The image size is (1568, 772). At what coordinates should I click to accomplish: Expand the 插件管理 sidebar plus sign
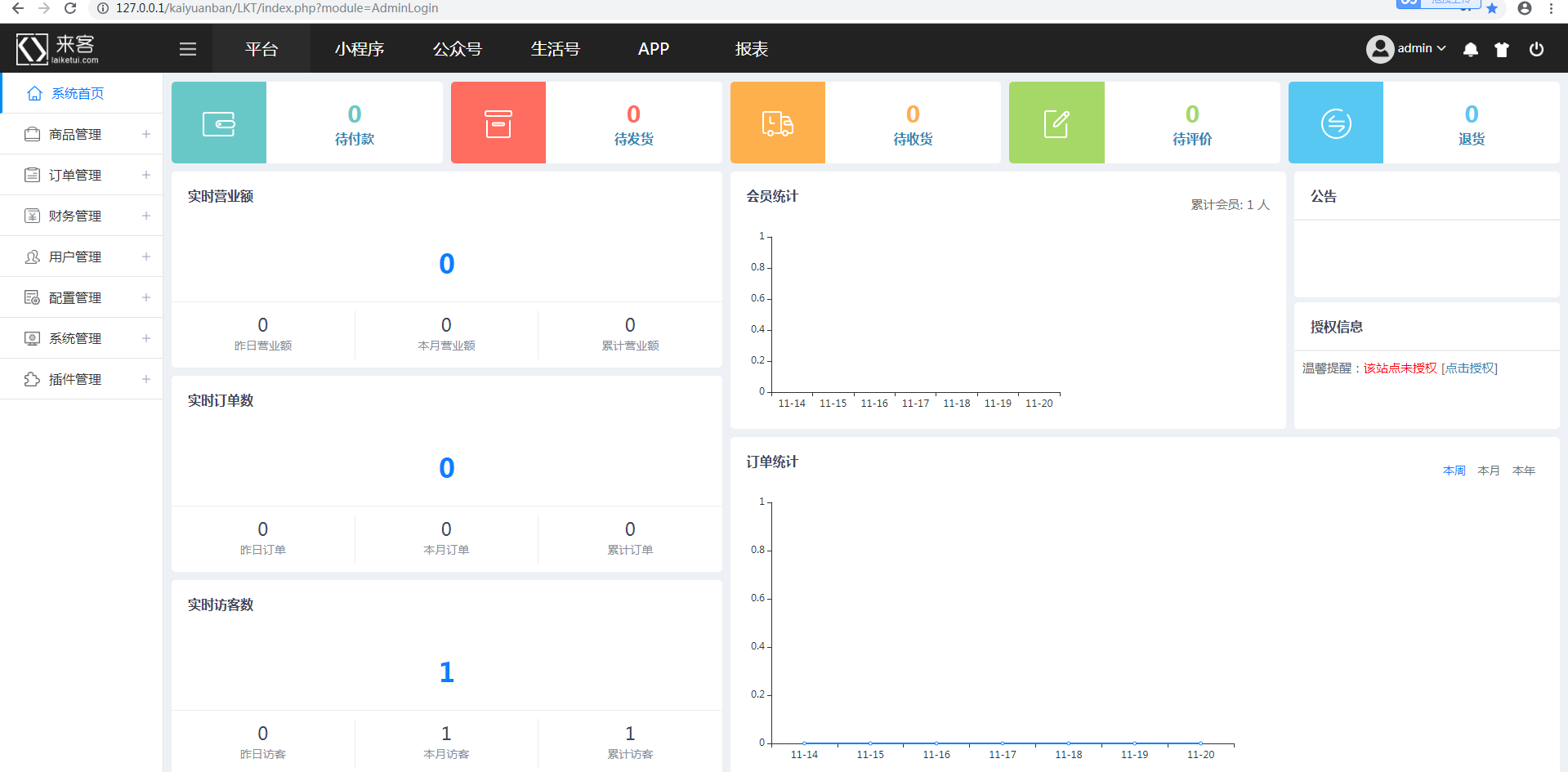(146, 379)
